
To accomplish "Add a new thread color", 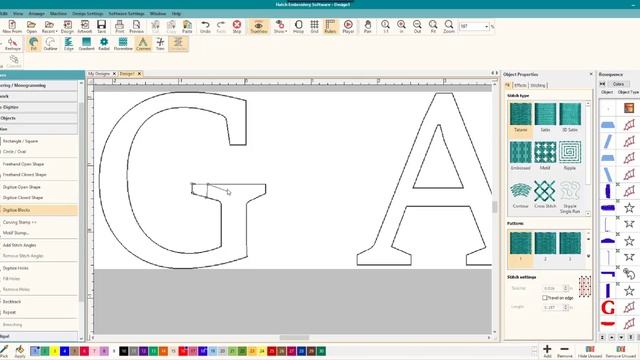I will pyautogui.click(x=547, y=351).
